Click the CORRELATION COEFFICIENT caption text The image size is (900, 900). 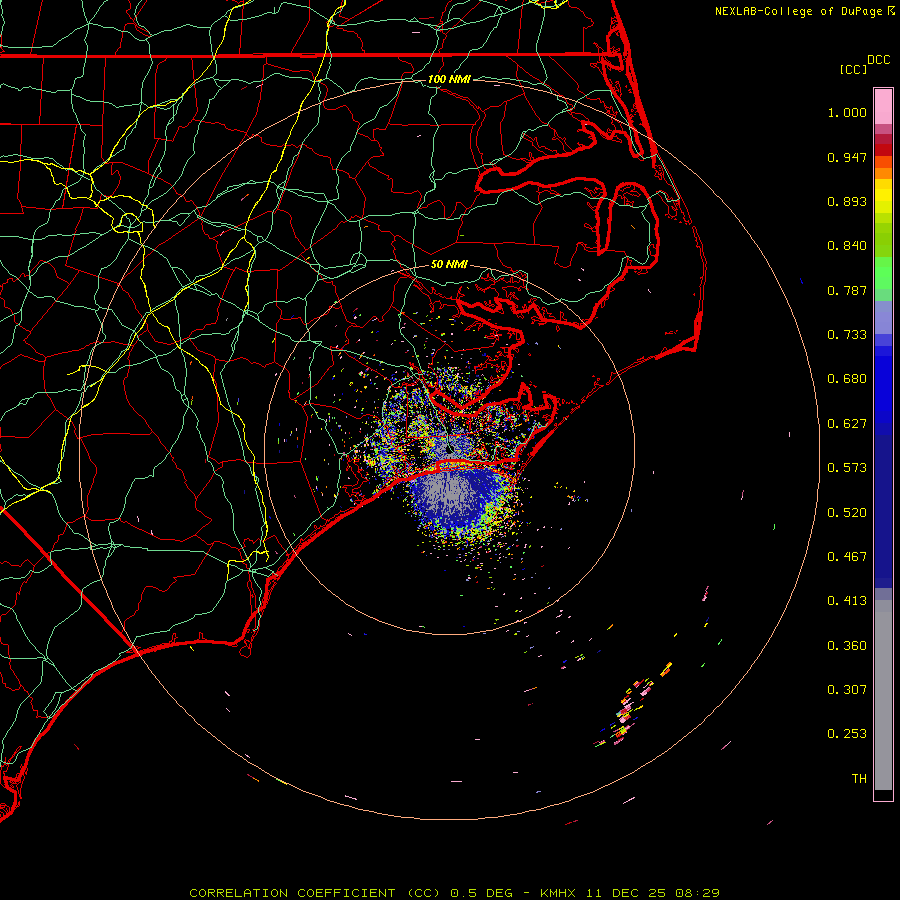[x=292, y=893]
